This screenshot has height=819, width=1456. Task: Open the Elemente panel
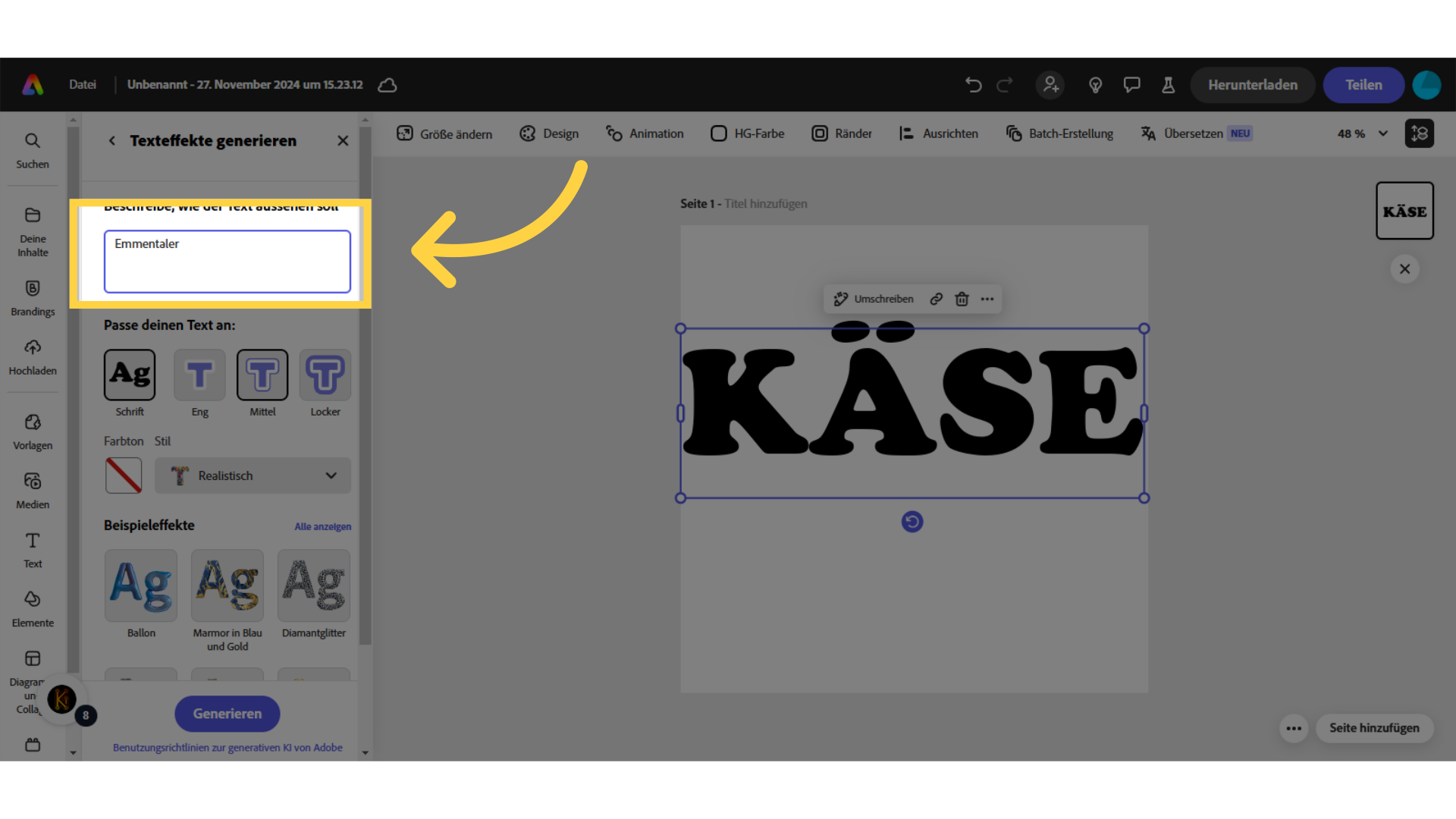[33, 610]
